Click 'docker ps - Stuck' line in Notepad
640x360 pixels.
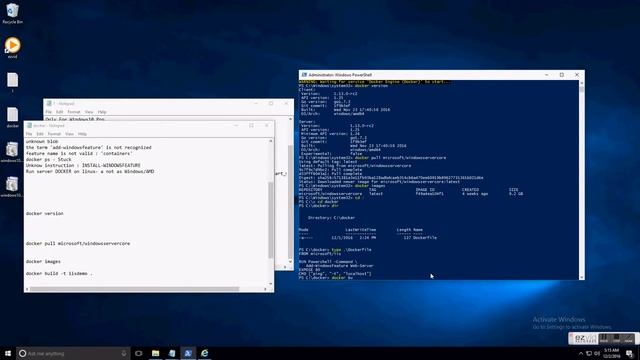[49, 160]
